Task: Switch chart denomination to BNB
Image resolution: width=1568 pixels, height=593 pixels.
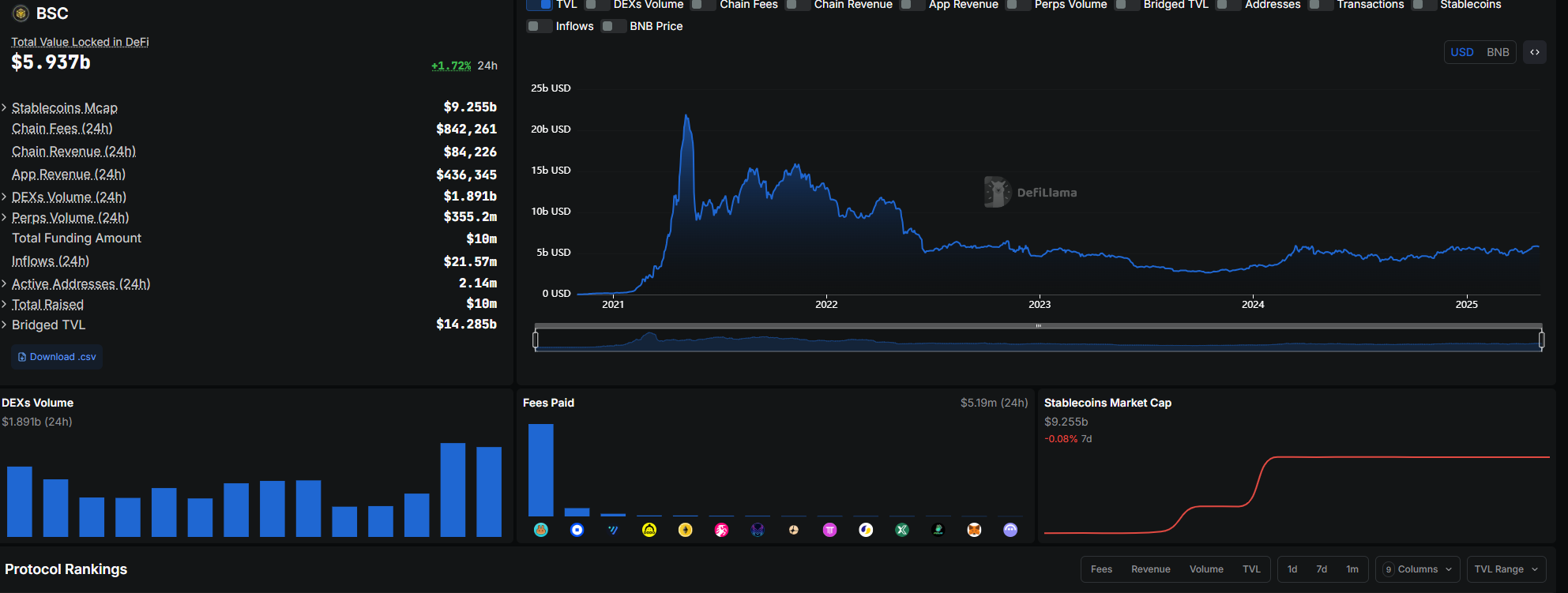Action: tap(1497, 52)
